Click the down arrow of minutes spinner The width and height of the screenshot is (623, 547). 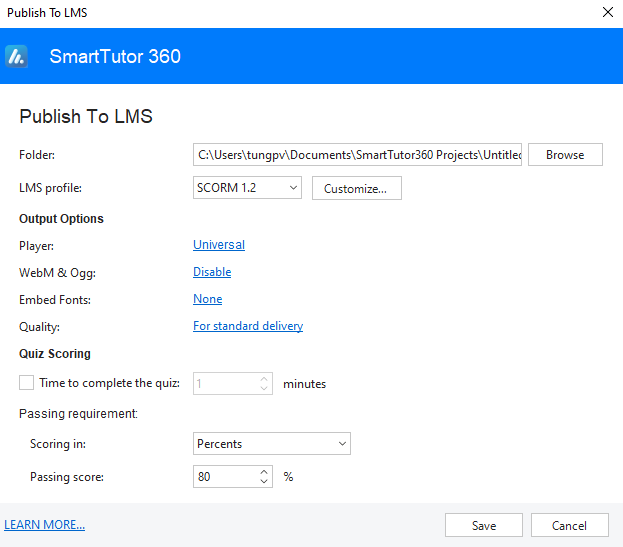point(264,388)
